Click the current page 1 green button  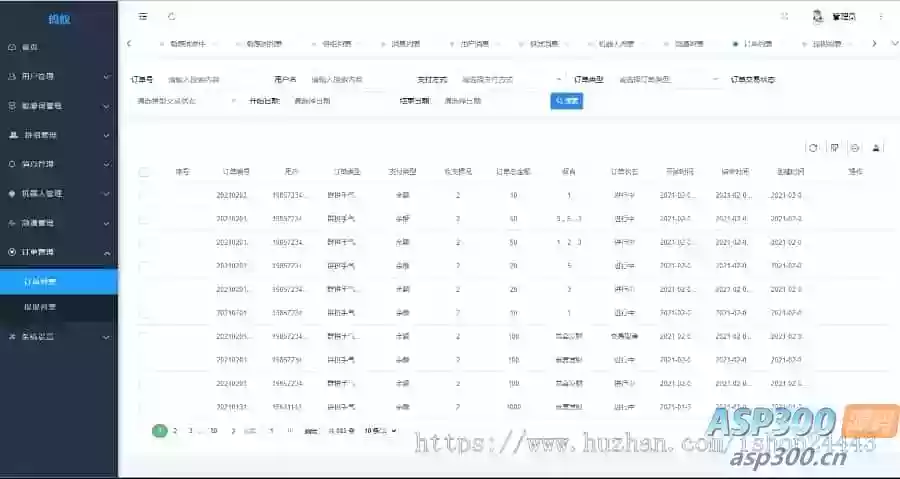[x=160, y=431]
